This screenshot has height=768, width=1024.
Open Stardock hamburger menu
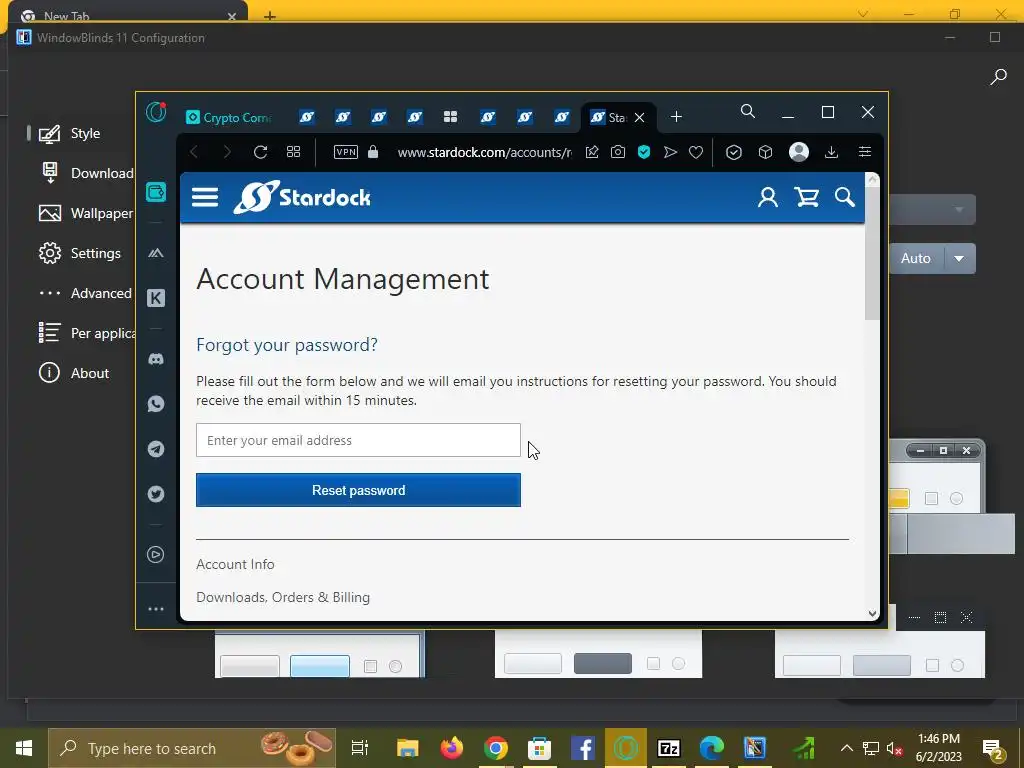point(205,197)
